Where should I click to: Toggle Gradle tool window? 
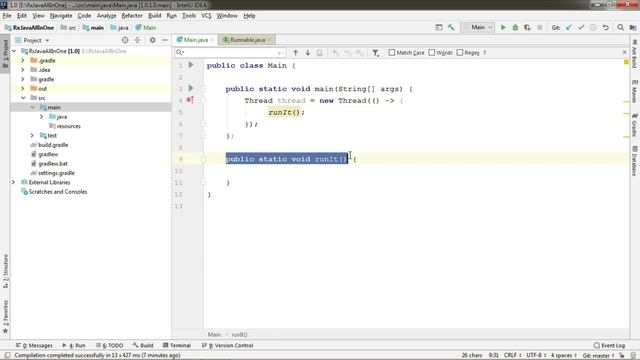tap(635, 125)
